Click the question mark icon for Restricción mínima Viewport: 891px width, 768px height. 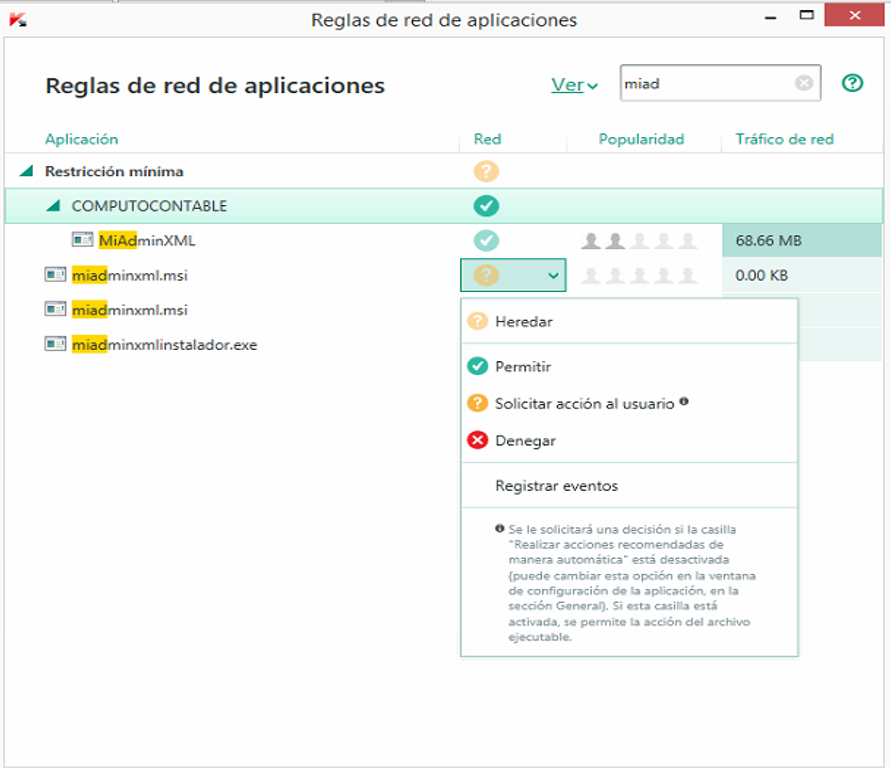[486, 171]
